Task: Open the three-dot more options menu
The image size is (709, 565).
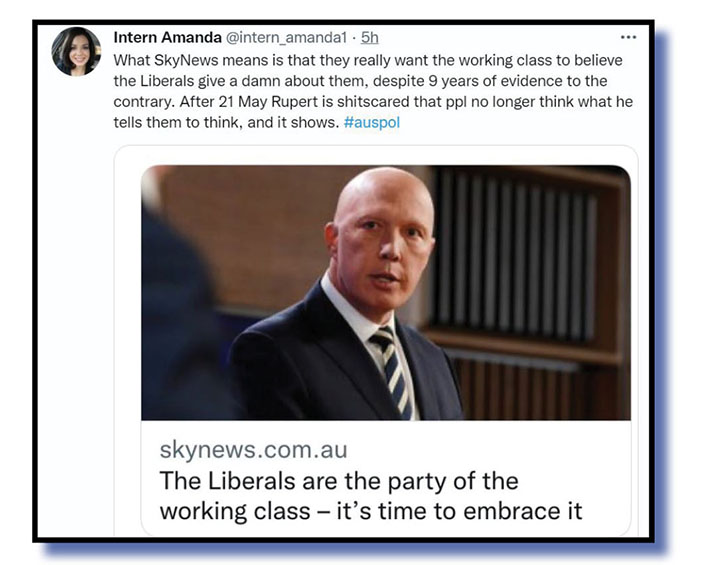Action: pyautogui.click(x=628, y=37)
